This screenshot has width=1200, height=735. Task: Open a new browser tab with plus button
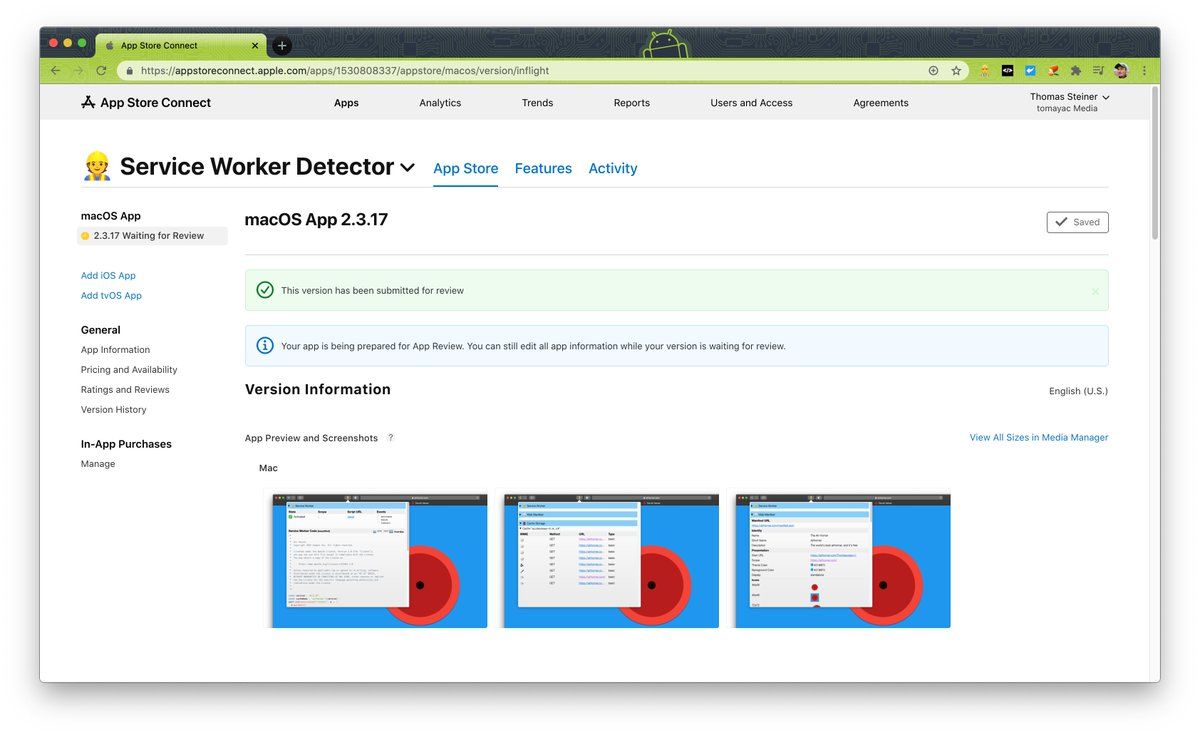[x=282, y=45]
